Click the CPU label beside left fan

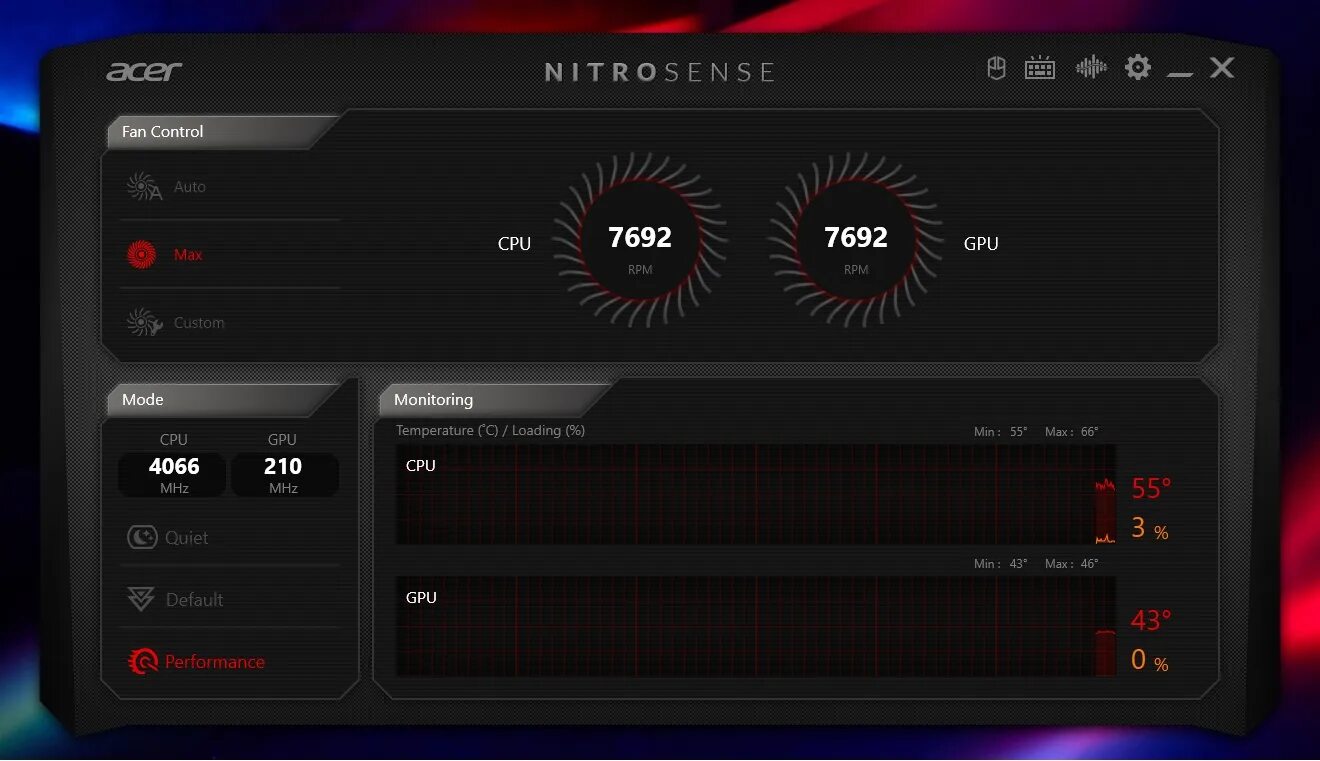514,244
